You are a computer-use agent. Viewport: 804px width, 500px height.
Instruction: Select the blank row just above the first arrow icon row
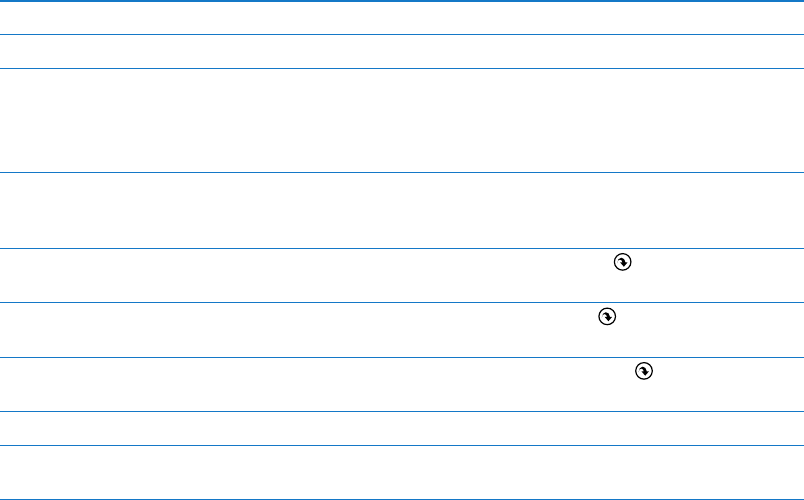(x=402, y=210)
